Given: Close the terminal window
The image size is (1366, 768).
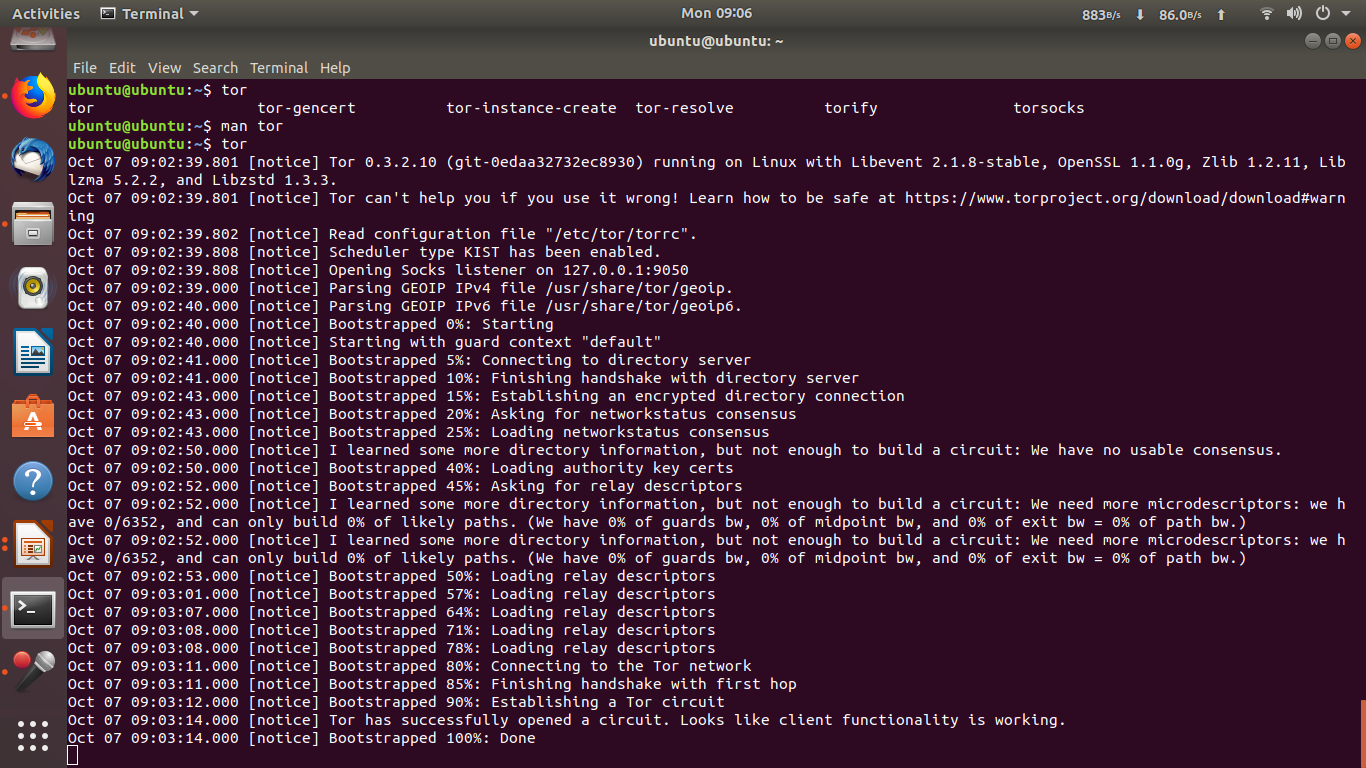Looking at the screenshot, I should pos(1353,41).
